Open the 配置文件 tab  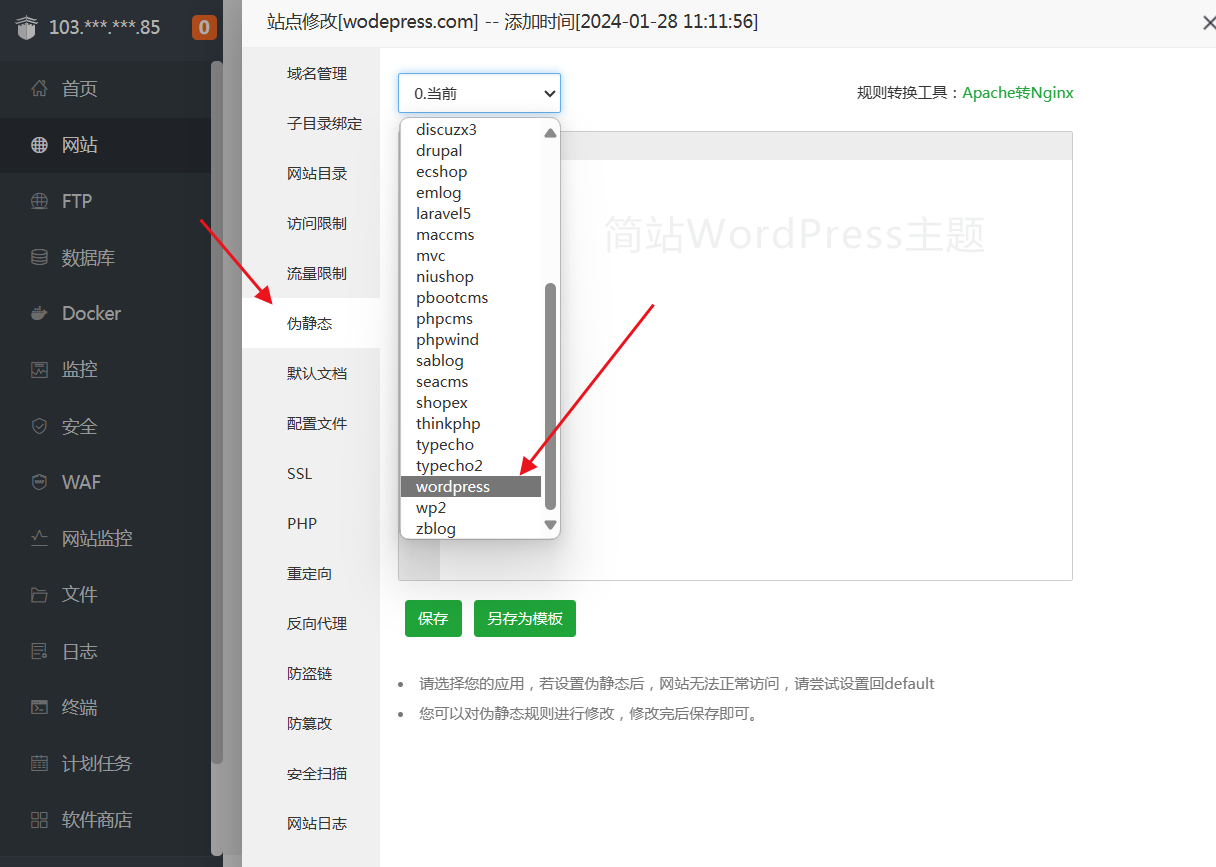pos(317,424)
